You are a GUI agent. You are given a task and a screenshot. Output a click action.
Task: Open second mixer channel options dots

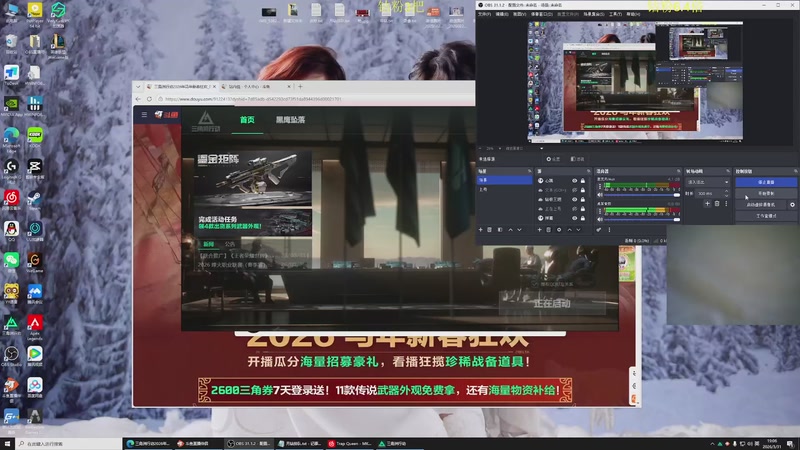599,211
